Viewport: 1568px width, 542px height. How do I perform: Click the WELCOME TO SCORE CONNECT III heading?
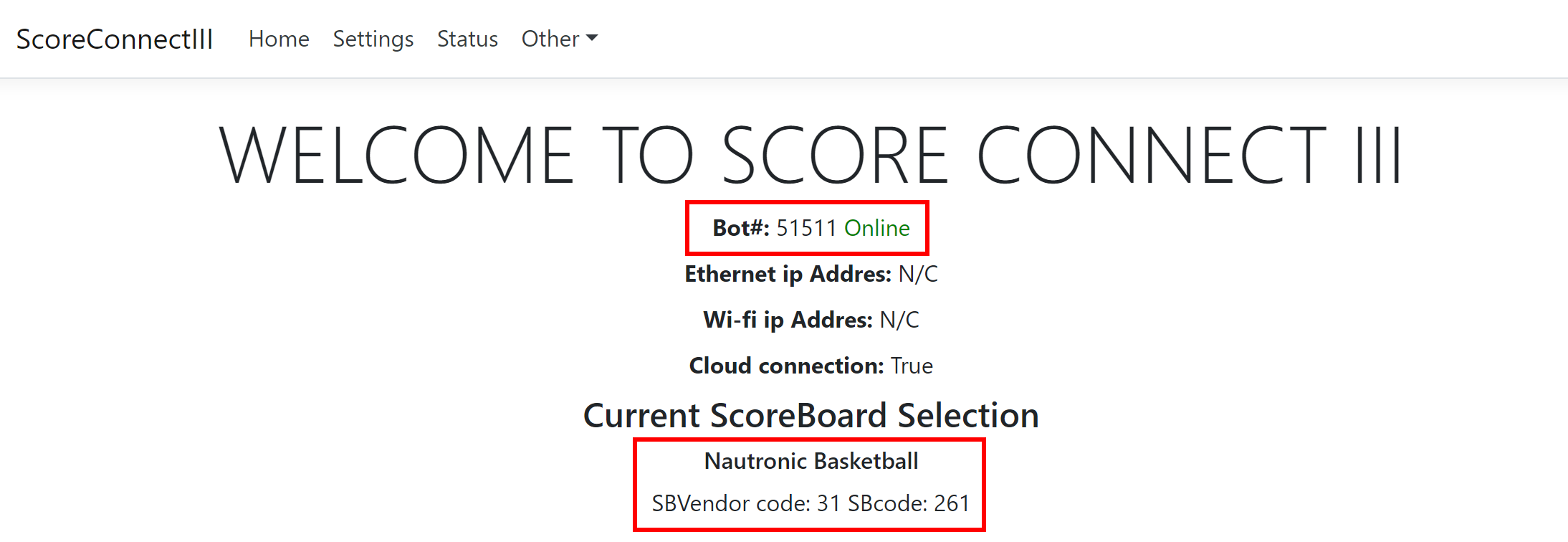click(810, 155)
